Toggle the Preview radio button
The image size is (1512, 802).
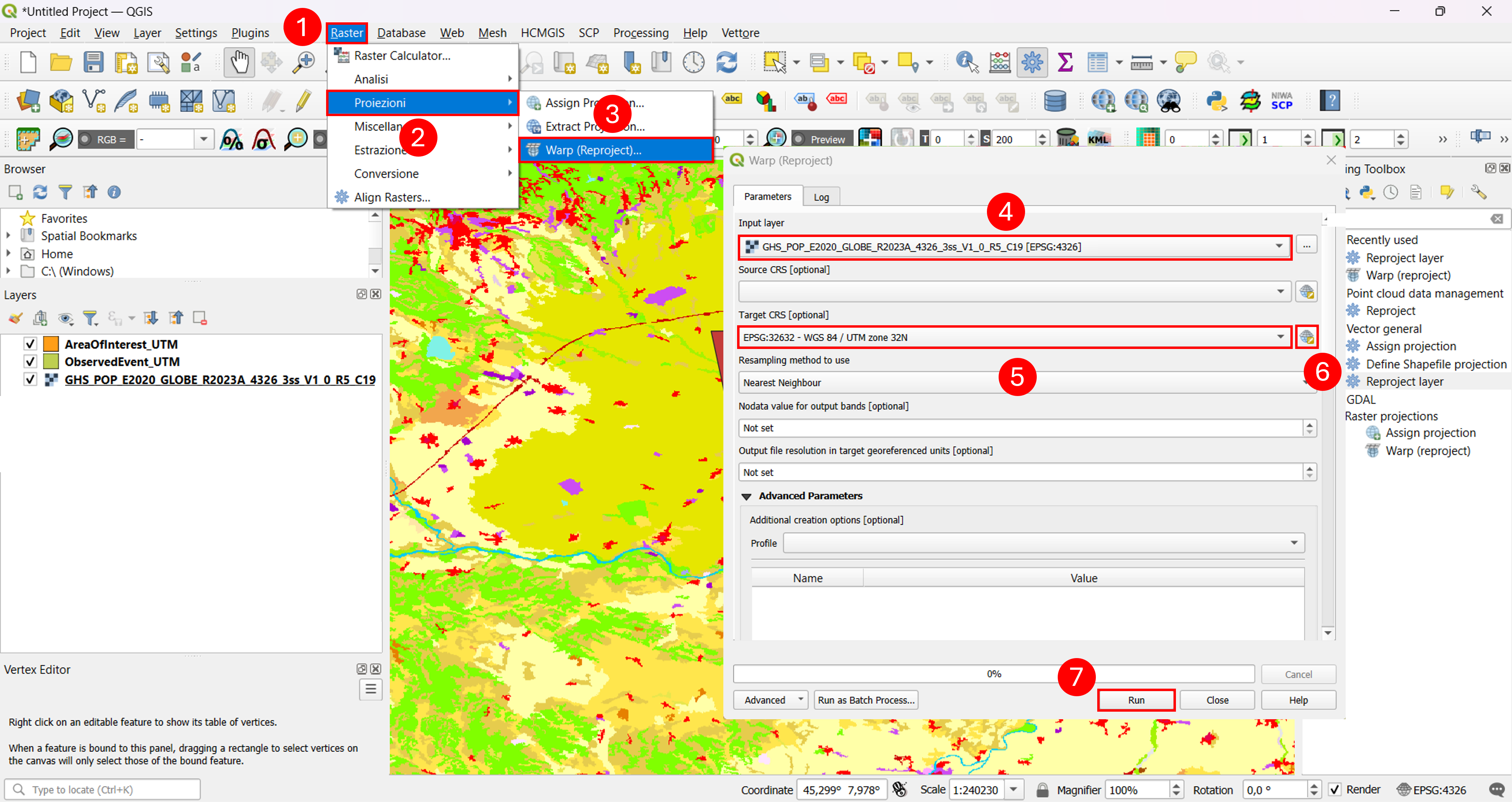[799, 139]
